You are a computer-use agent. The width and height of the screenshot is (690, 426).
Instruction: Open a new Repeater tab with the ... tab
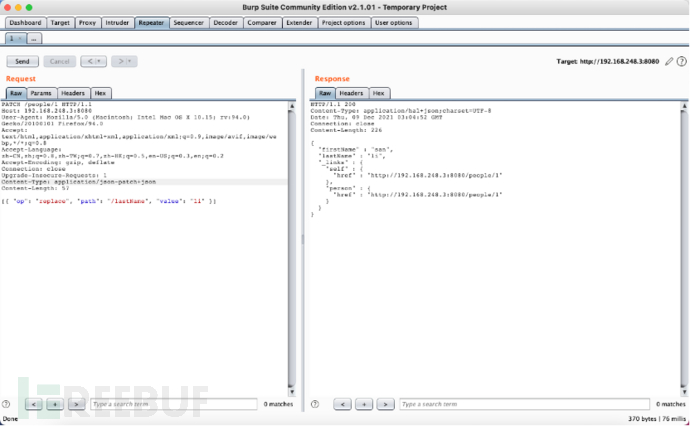click(x=34, y=39)
